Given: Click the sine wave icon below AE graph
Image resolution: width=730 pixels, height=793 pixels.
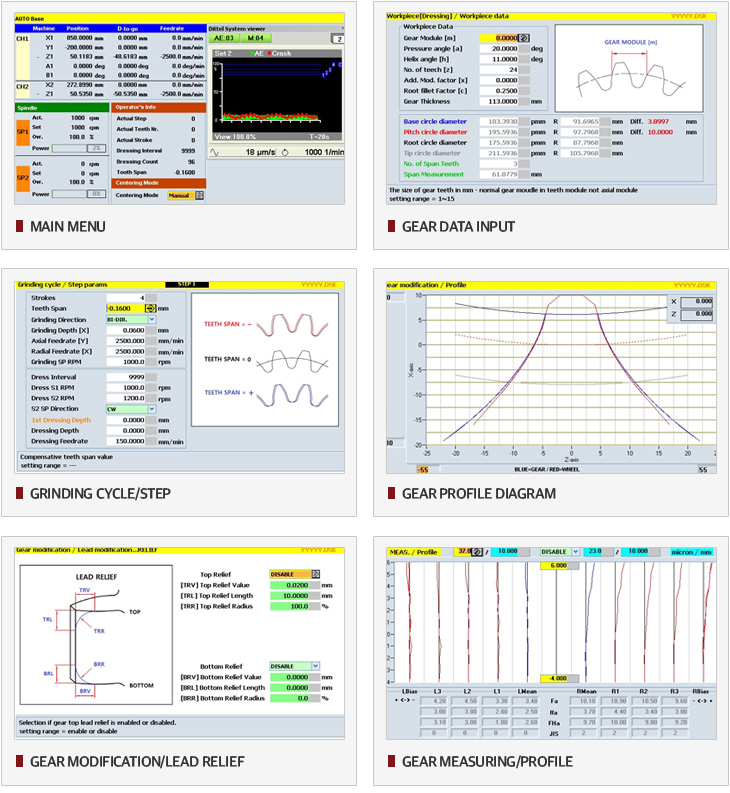Looking at the screenshot, I should [x=214, y=152].
